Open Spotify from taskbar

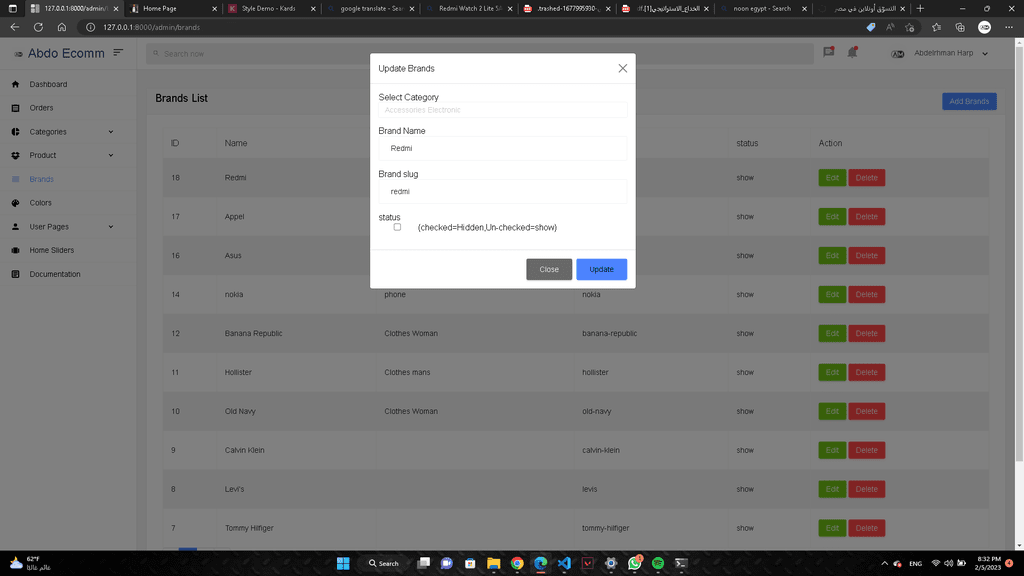[x=658, y=563]
